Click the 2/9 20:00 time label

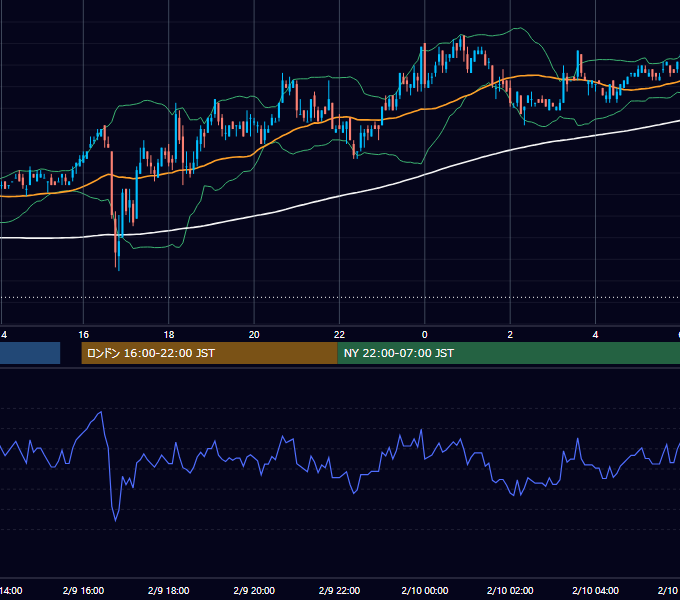(x=254, y=590)
